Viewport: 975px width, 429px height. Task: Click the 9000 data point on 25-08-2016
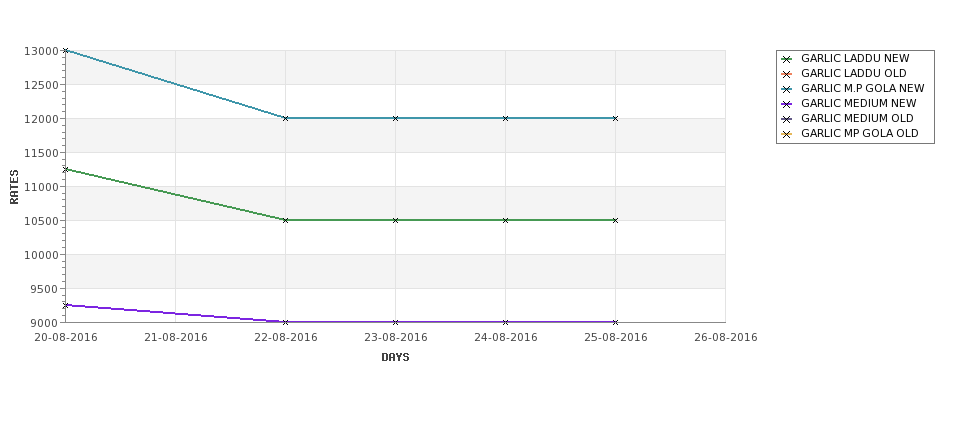tap(615, 322)
